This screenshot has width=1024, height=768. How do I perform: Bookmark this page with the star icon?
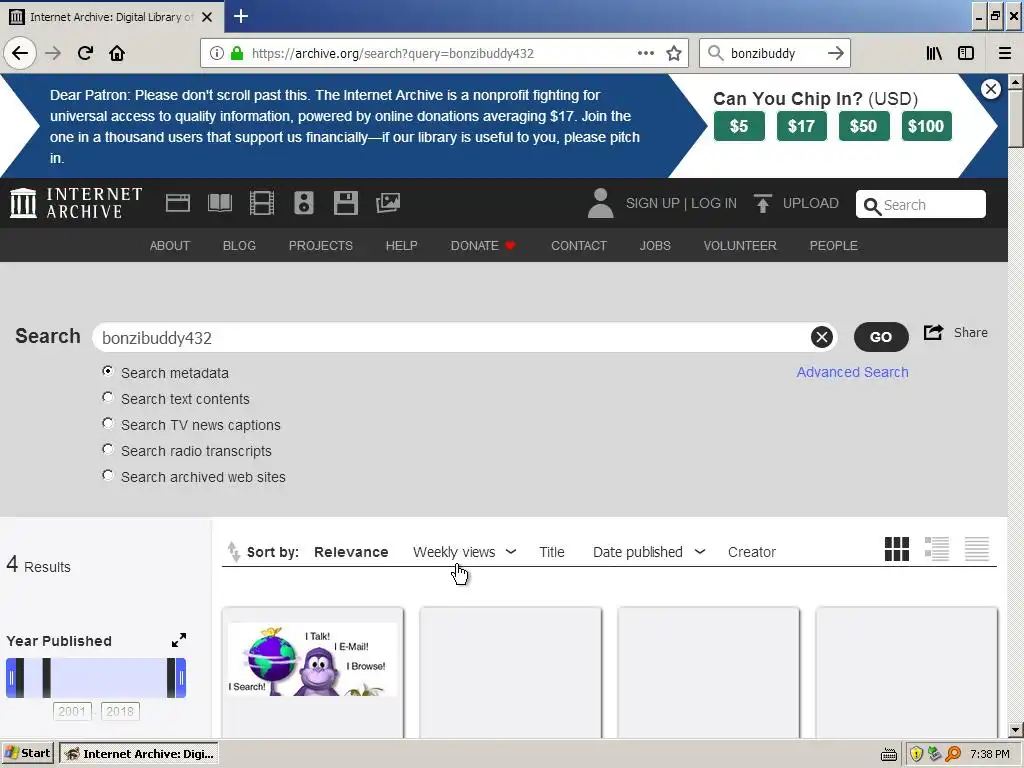click(x=674, y=53)
